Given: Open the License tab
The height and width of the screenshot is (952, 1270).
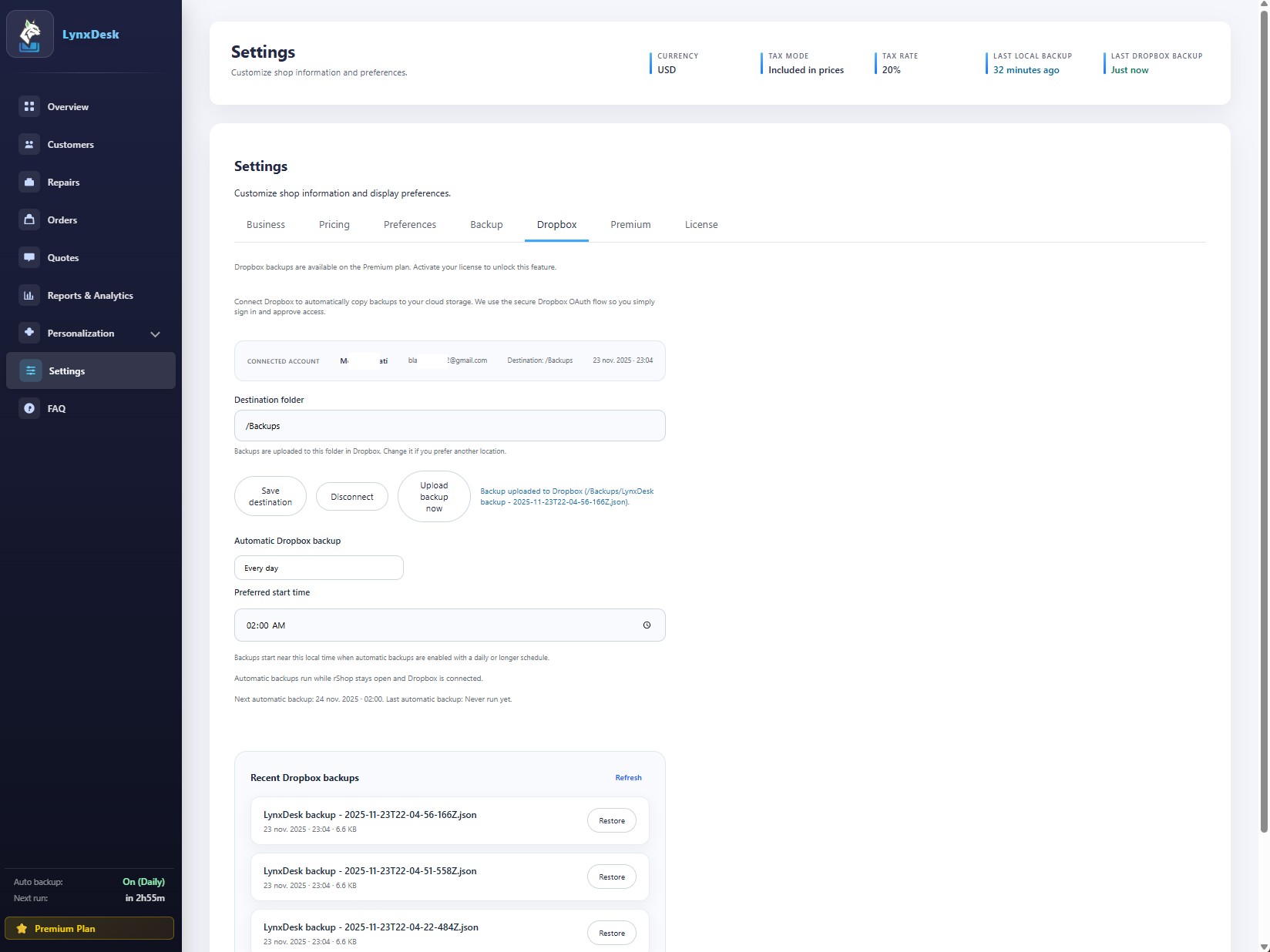Looking at the screenshot, I should [701, 224].
